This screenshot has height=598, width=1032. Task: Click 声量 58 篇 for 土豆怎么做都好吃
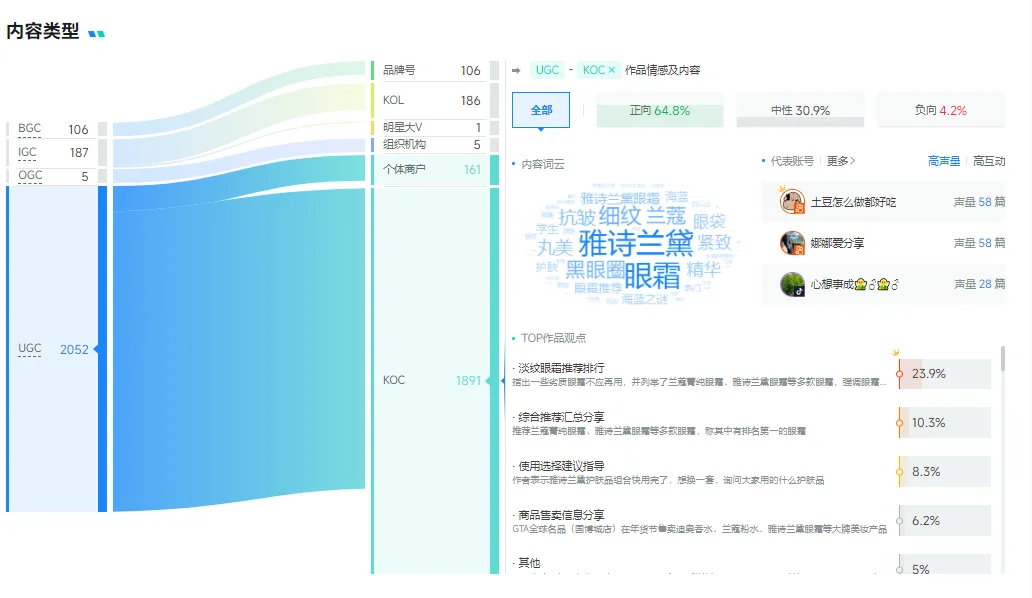(979, 202)
